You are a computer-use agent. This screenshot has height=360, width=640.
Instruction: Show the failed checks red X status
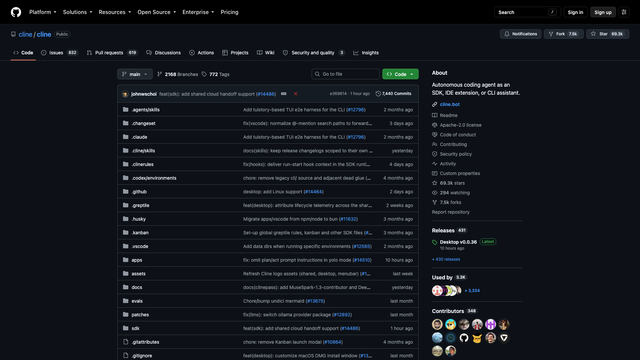[x=296, y=94]
